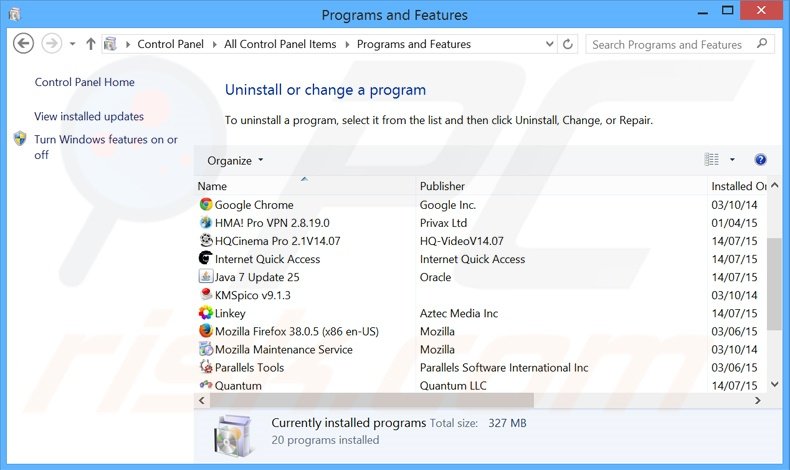Expand chevron after Control Panel breadcrumb

(x=214, y=44)
